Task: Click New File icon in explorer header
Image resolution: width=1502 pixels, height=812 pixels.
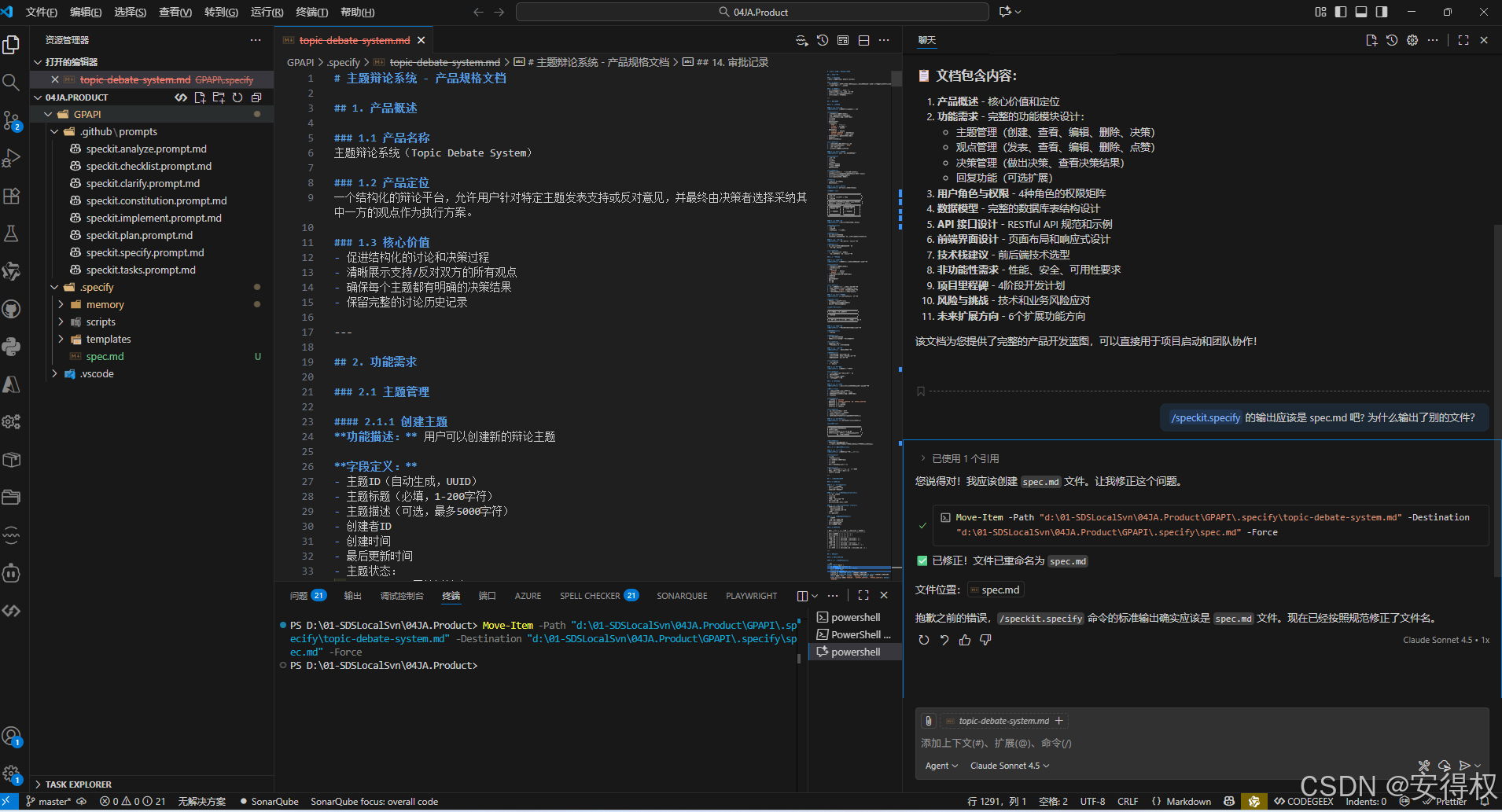Action: (200, 97)
